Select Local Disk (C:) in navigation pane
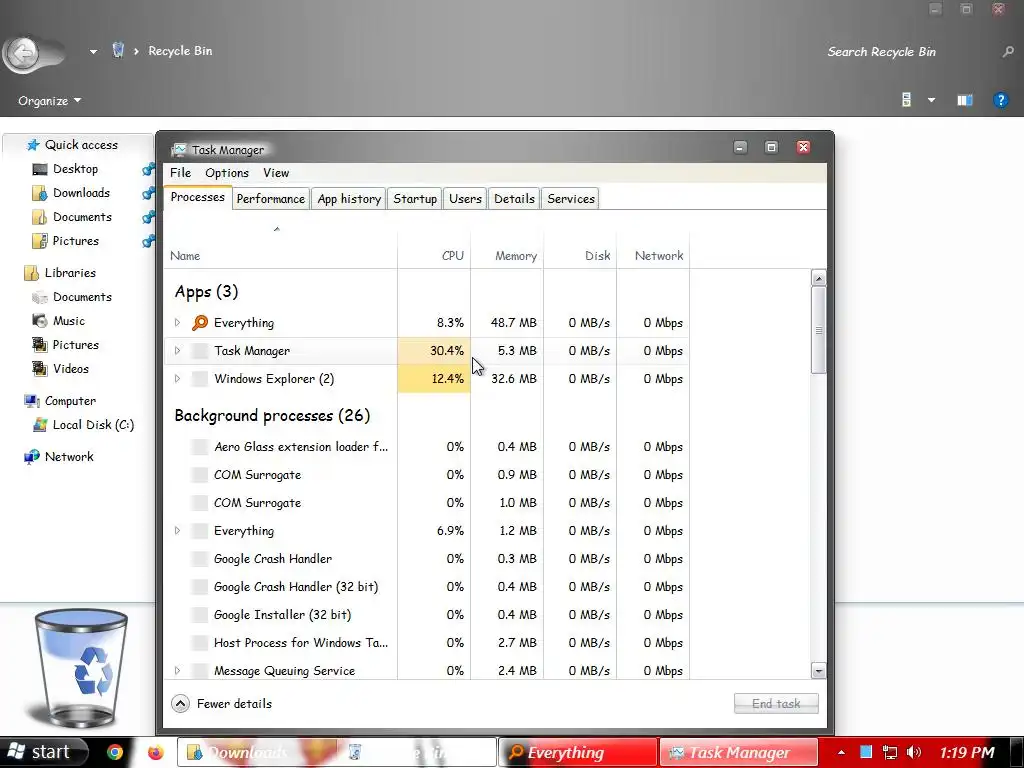 click(93, 425)
